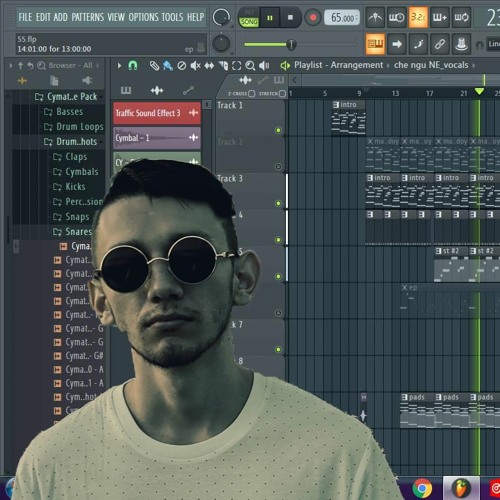
Task: Collapse the Drum..hots folder
Action: [70, 142]
